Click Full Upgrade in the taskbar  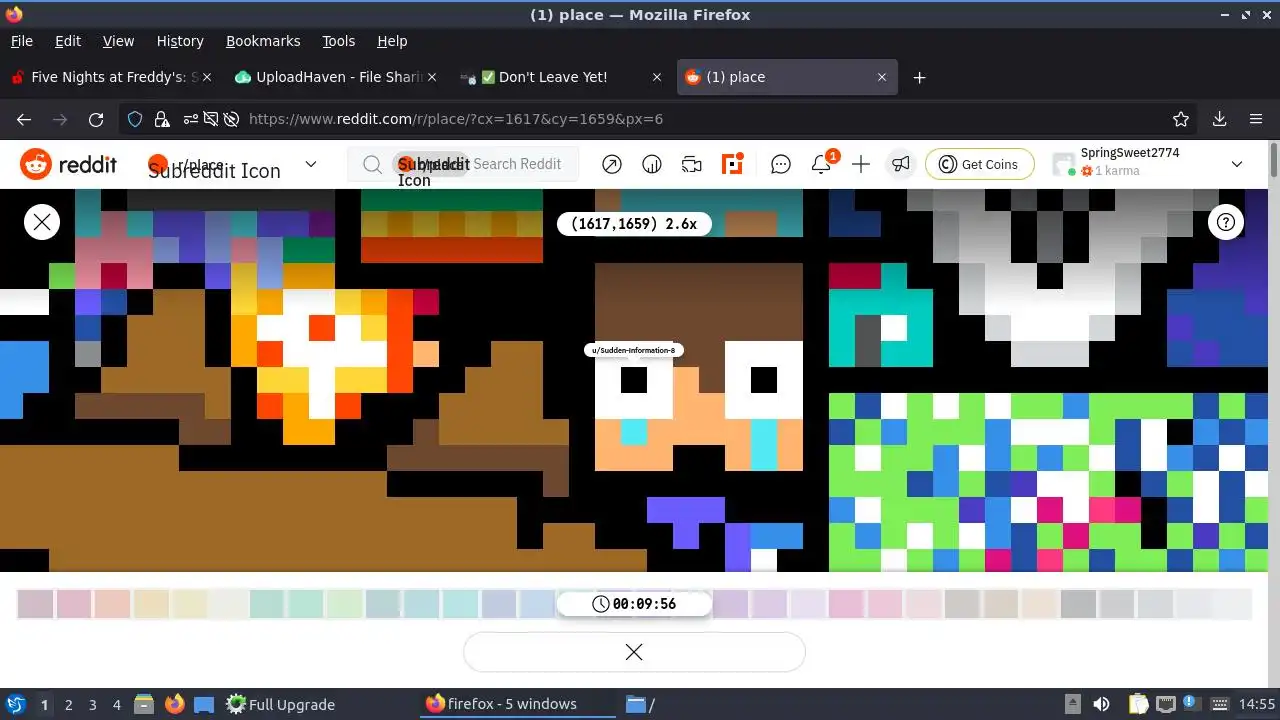pyautogui.click(x=281, y=704)
